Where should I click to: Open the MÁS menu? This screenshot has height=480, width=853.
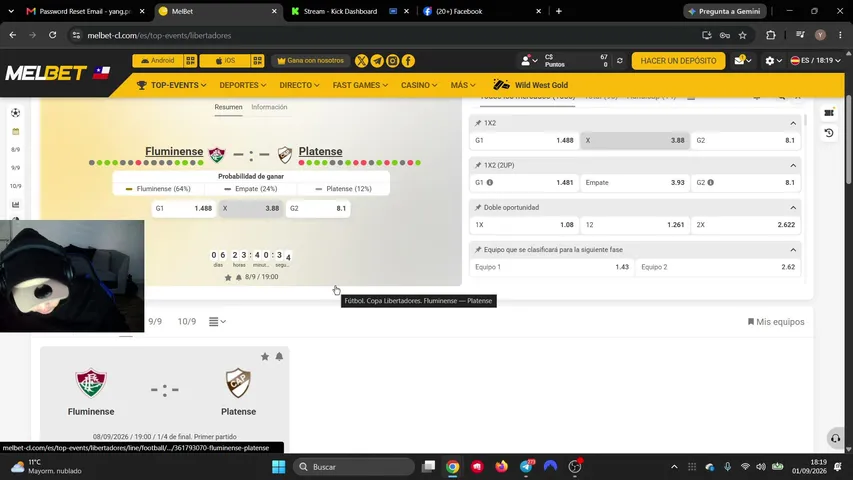click(463, 85)
